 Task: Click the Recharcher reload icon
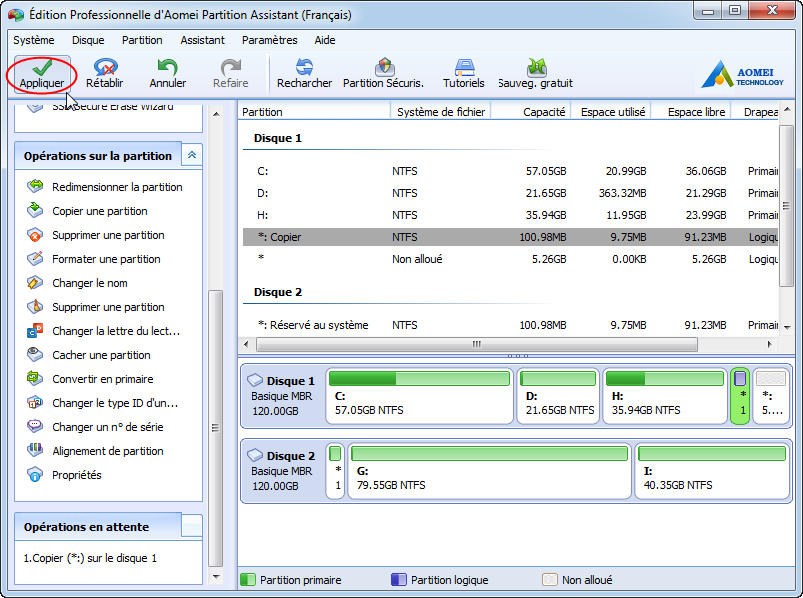tap(304, 67)
